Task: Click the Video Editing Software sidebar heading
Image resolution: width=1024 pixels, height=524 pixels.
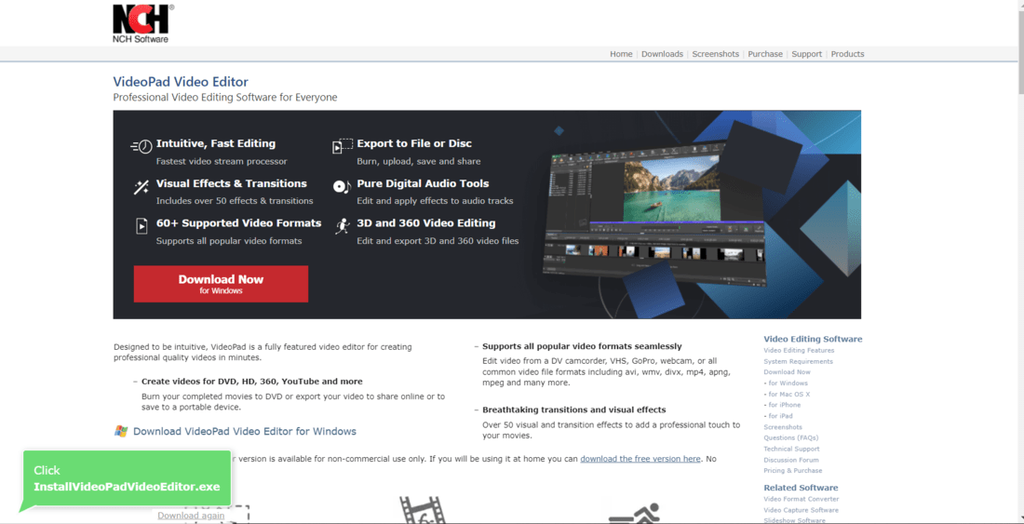Action: pos(813,339)
